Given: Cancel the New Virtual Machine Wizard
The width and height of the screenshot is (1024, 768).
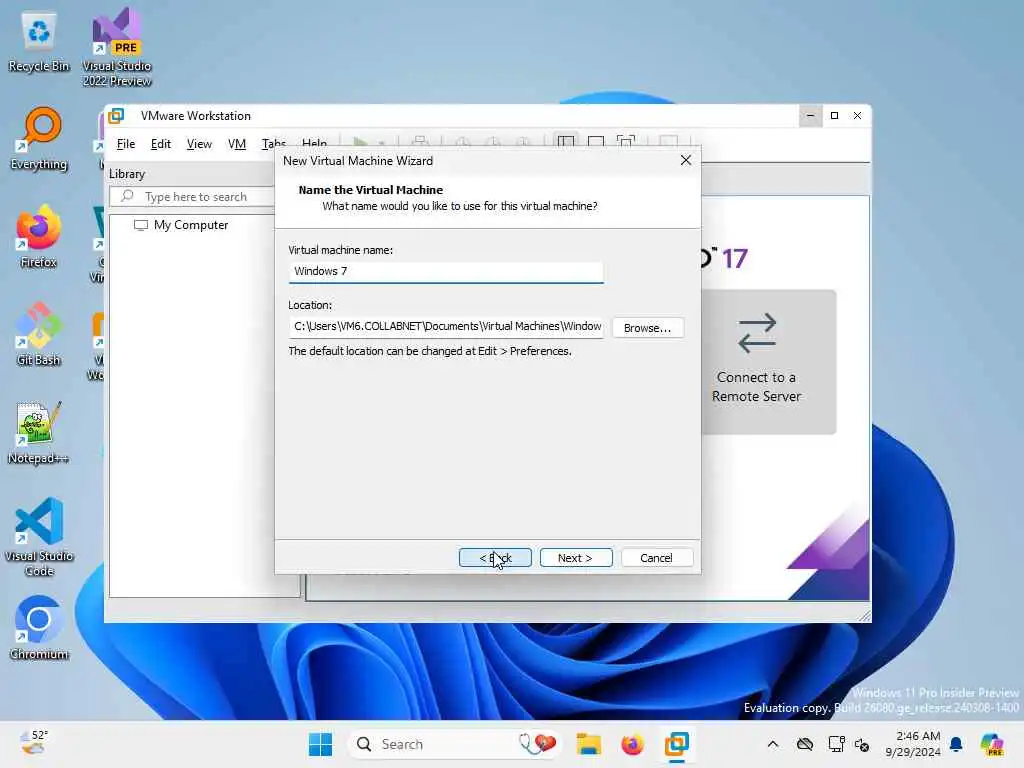Looking at the screenshot, I should (656, 558).
